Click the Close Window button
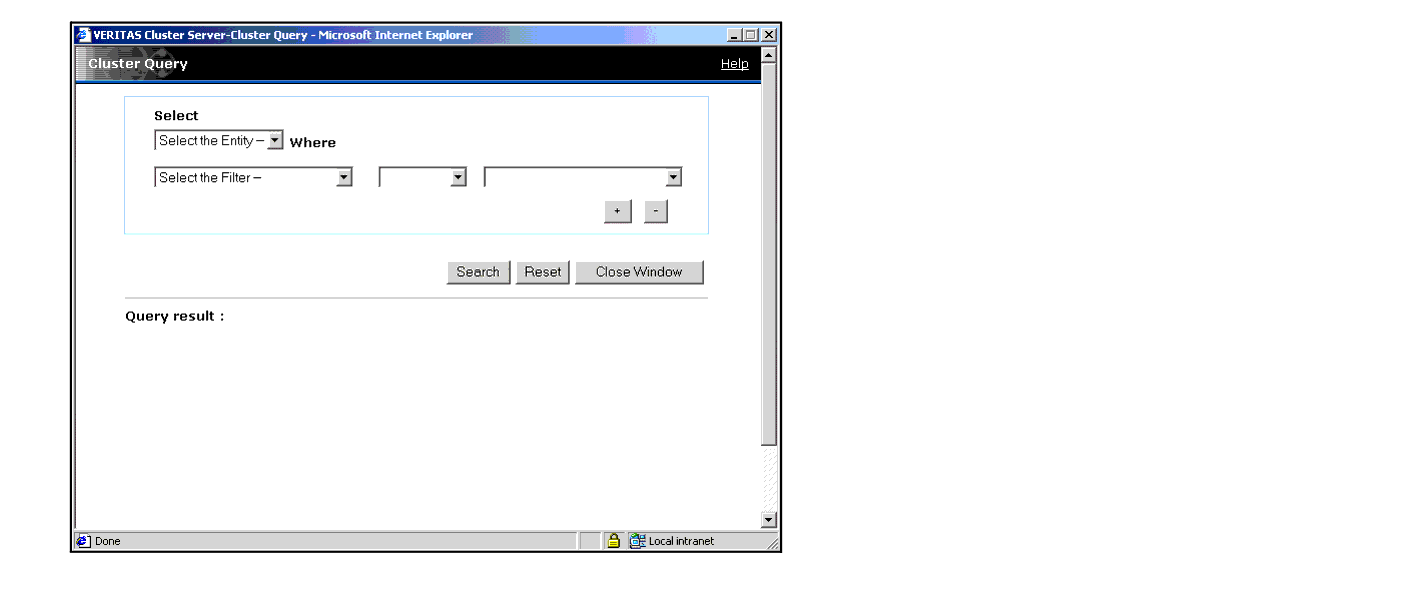The image size is (1426, 590). point(639,272)
